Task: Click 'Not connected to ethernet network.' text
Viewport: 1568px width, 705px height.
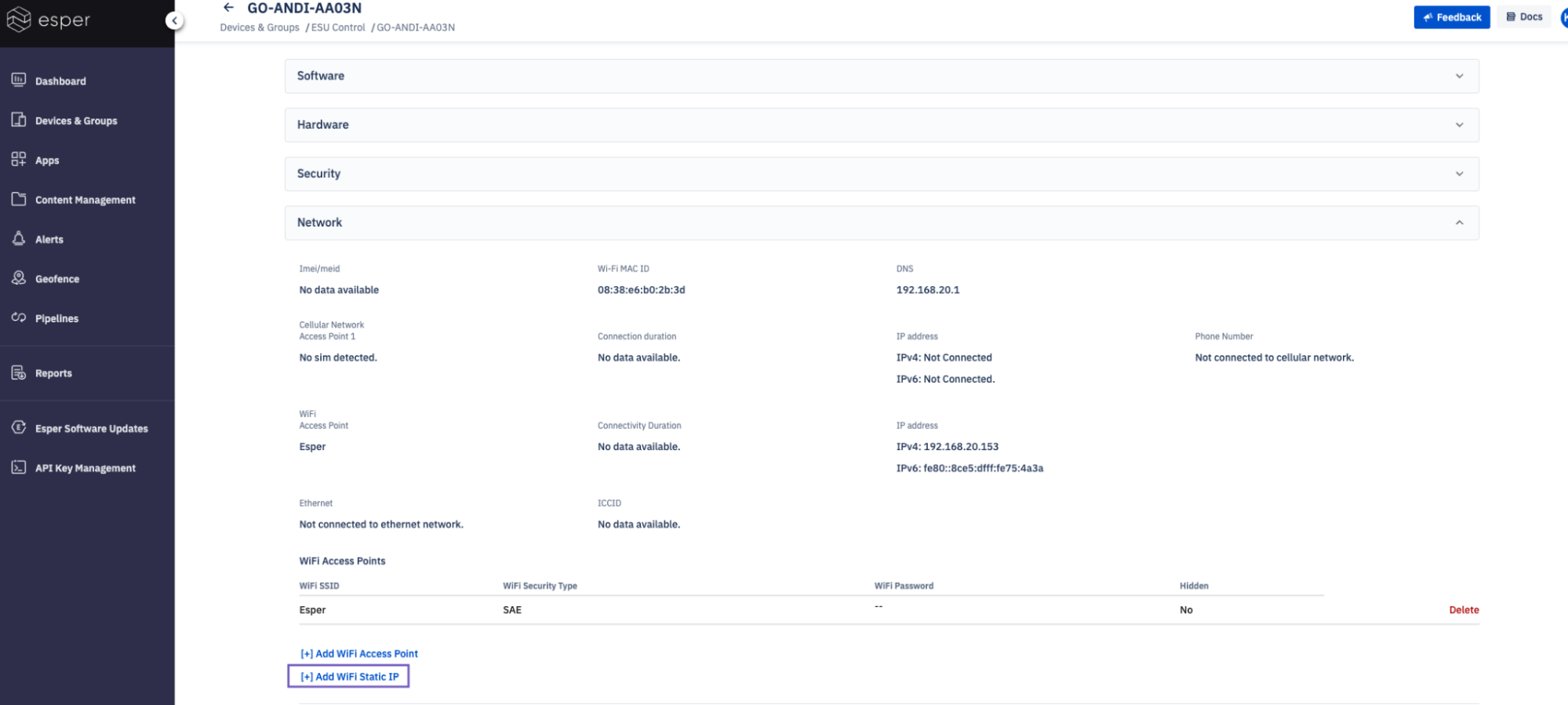Action: [381, 525]
